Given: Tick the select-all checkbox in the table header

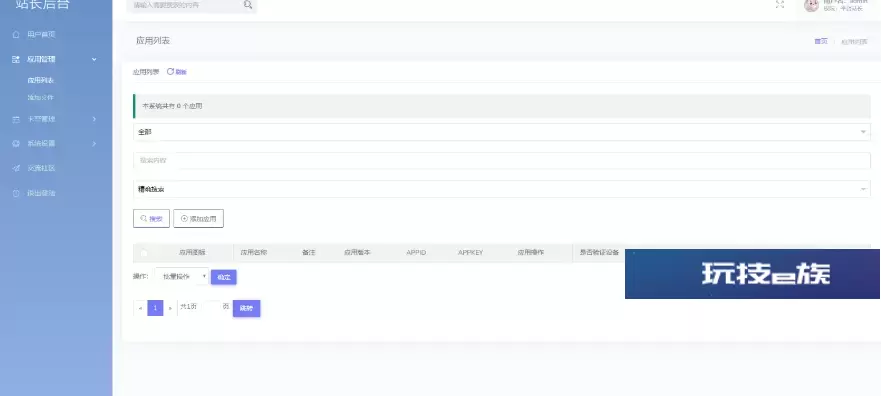Looking at the screenshot, I should (144, 253).
